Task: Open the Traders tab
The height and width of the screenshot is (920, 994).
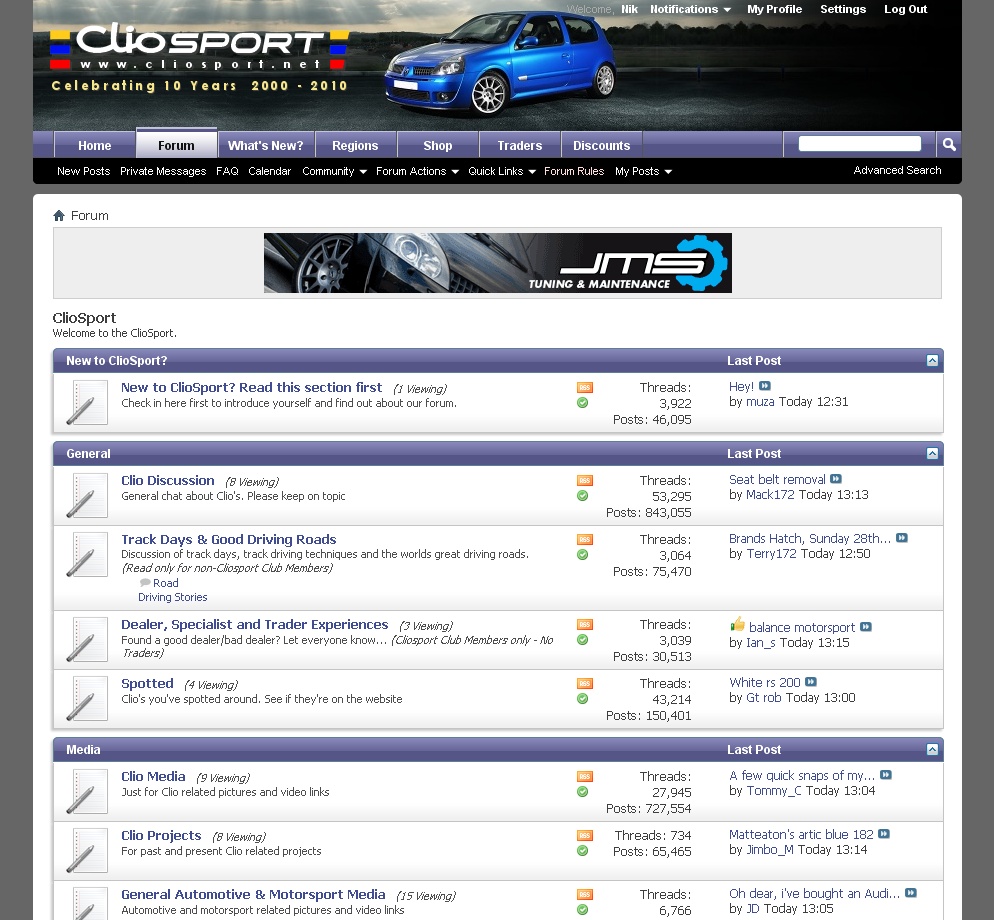Action: tap(519, 145)
